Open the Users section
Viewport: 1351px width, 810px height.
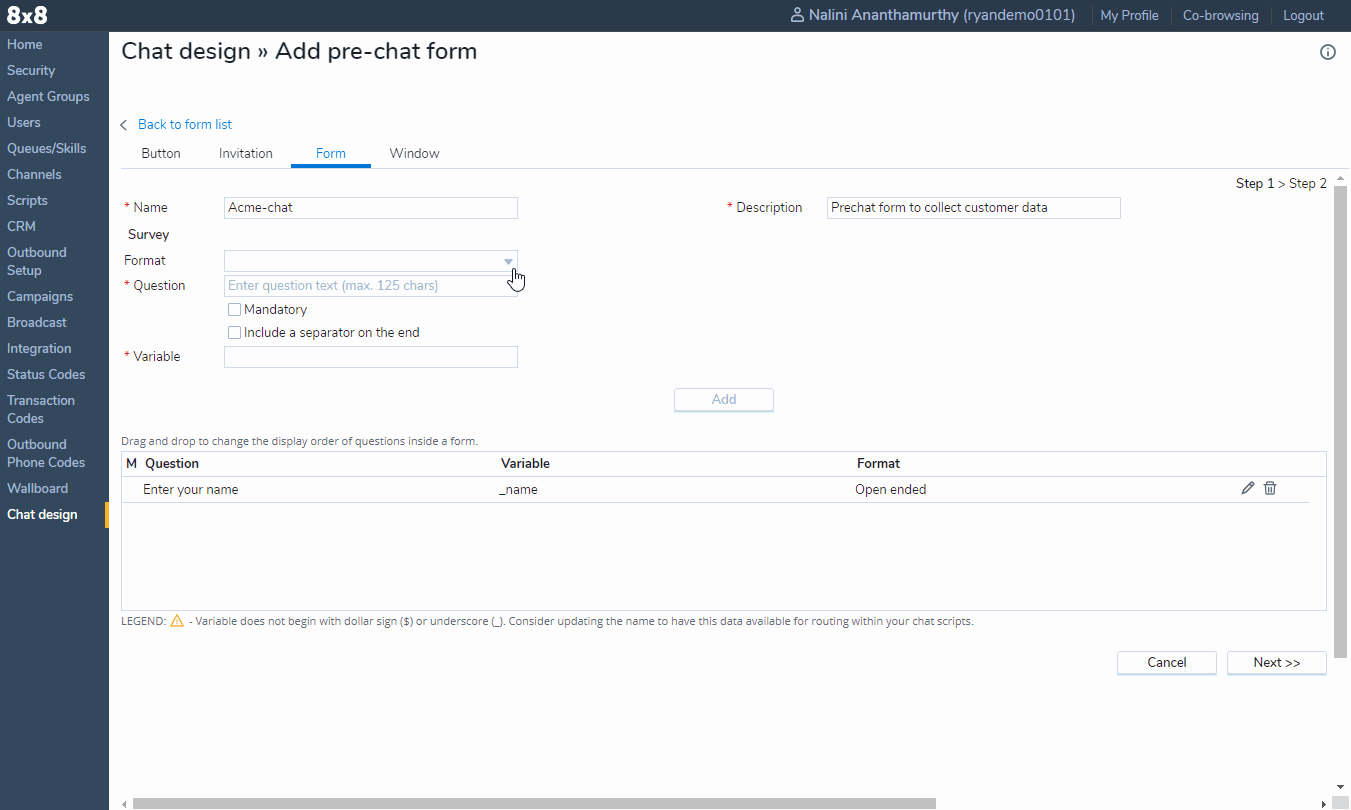pos(24,122)
